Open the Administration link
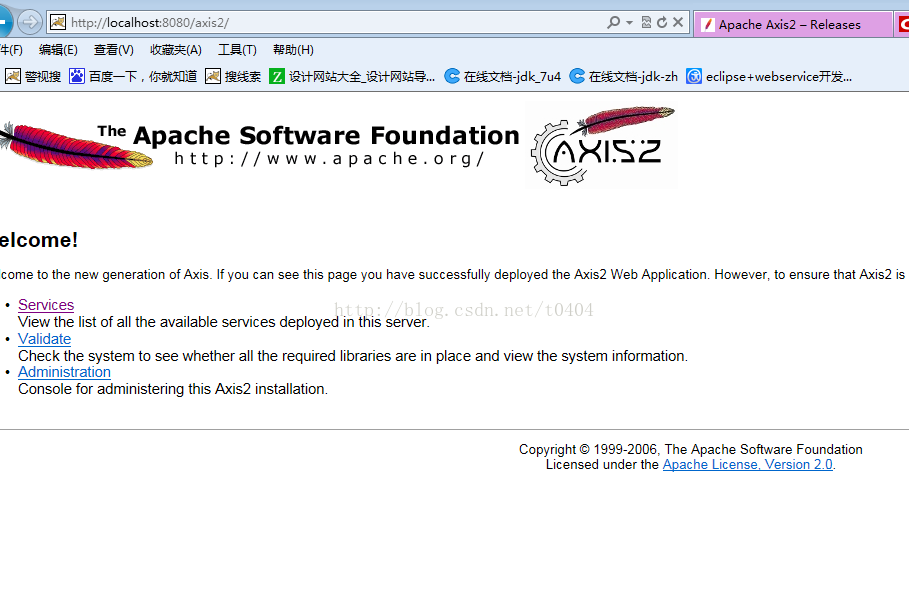 64,372
